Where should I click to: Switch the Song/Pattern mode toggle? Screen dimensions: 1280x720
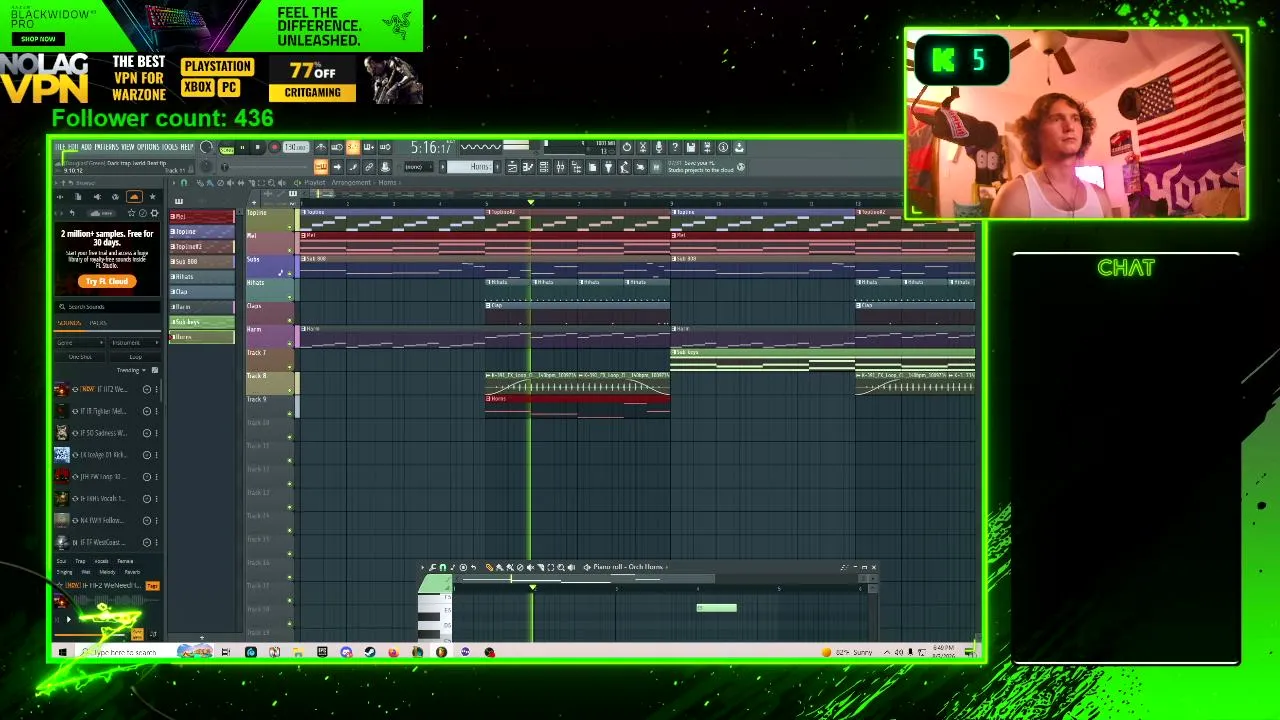(226, 148)
